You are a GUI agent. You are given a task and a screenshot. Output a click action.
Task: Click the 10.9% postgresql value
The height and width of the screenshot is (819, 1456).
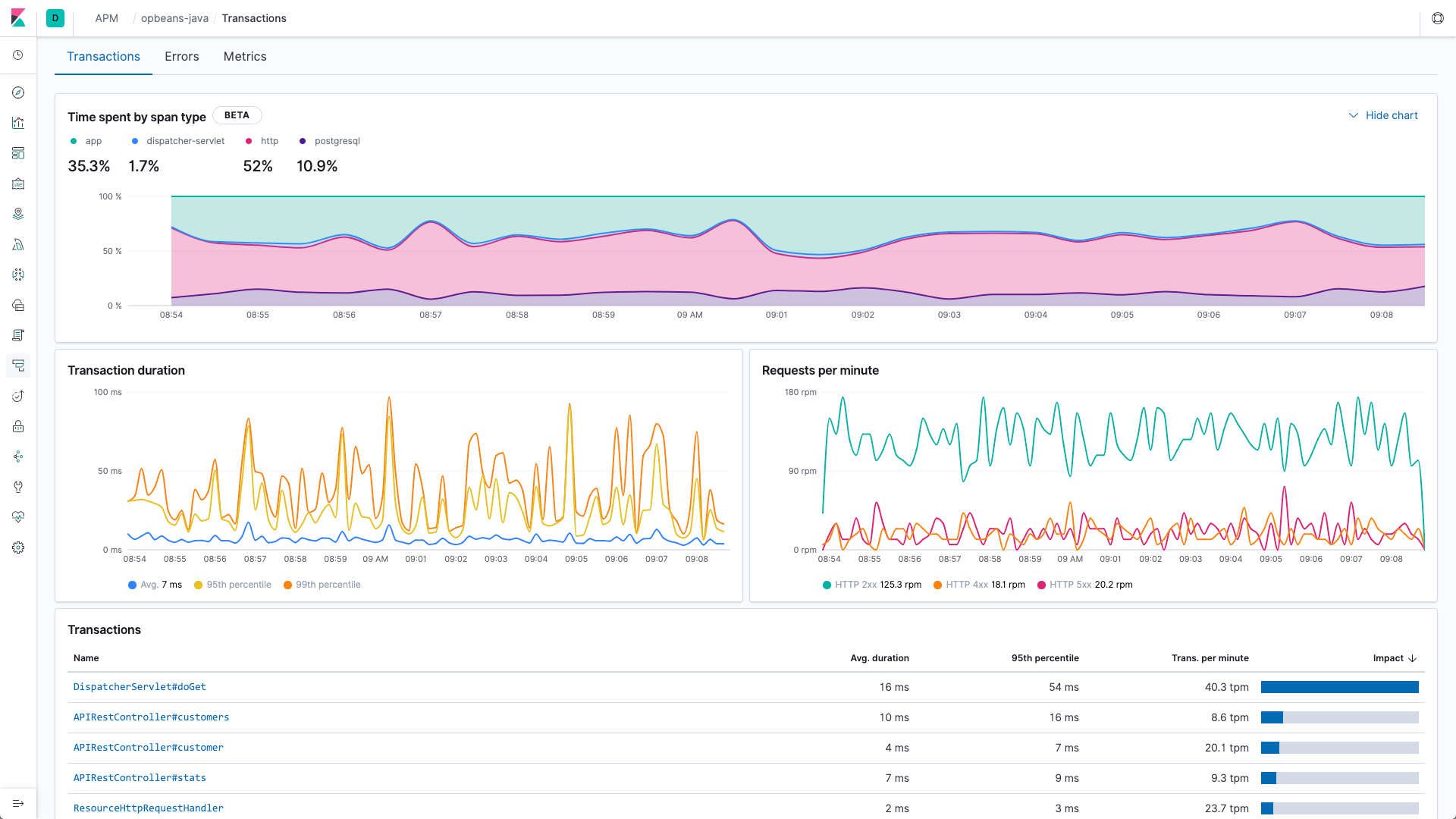click(317, 166)
